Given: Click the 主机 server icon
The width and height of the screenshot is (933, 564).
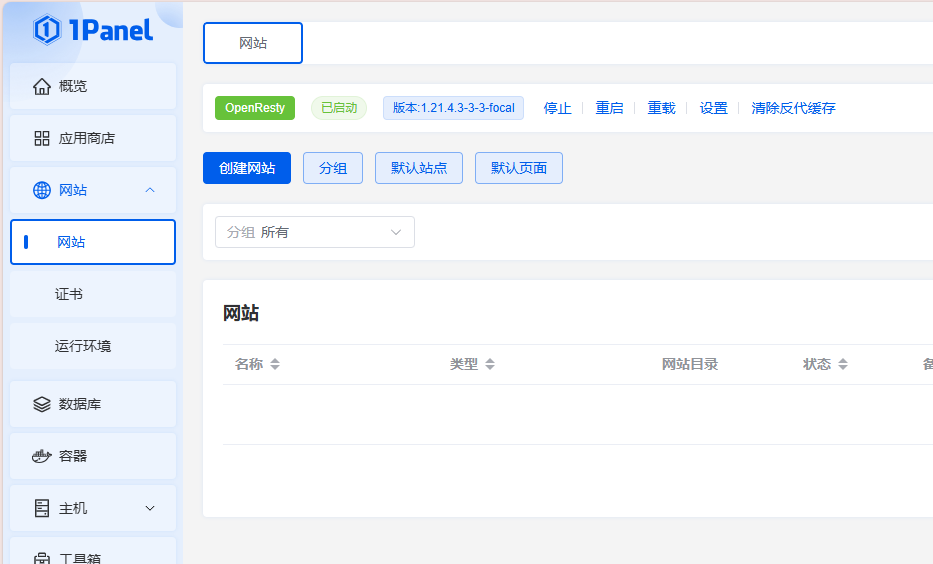Looking at the screenshot, I should [41, 508].
